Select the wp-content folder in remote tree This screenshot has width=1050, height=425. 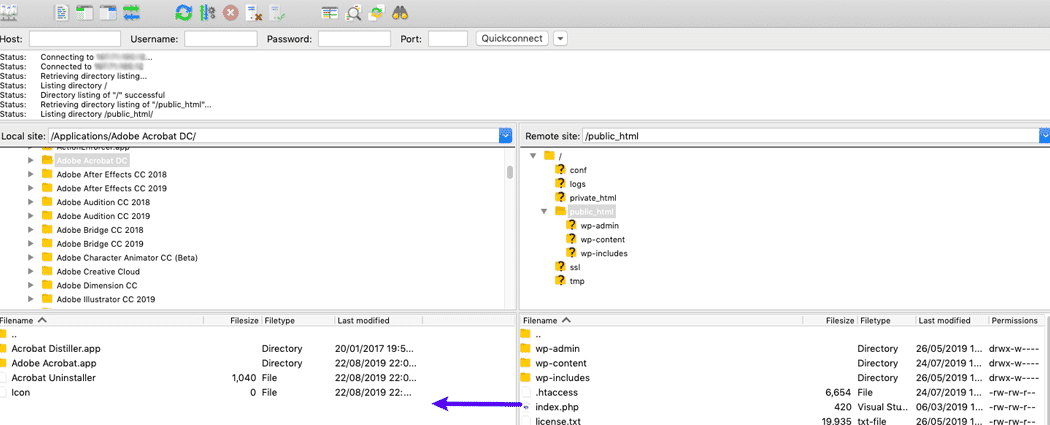click(605, 239)
